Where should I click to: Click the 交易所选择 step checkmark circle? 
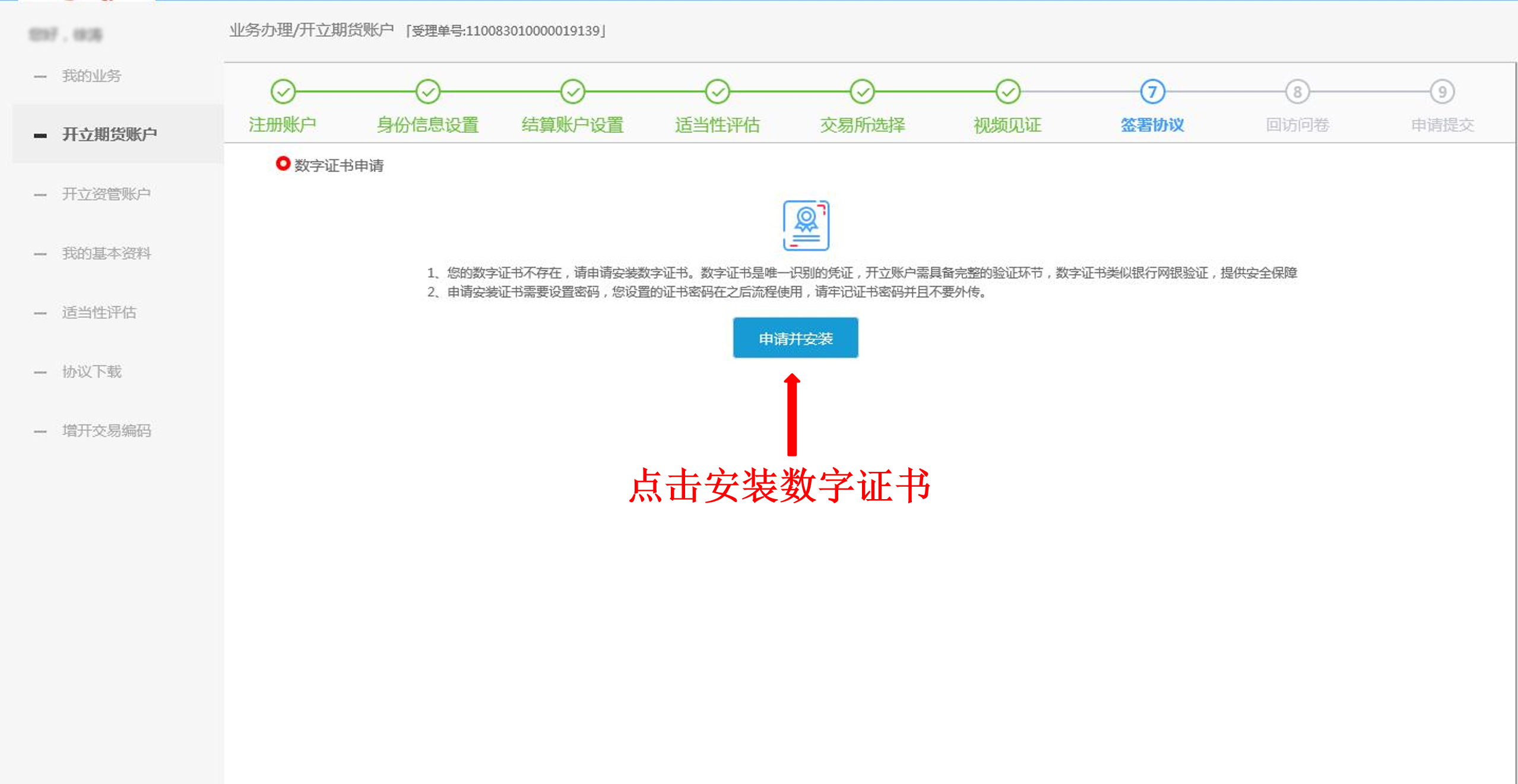862,92
